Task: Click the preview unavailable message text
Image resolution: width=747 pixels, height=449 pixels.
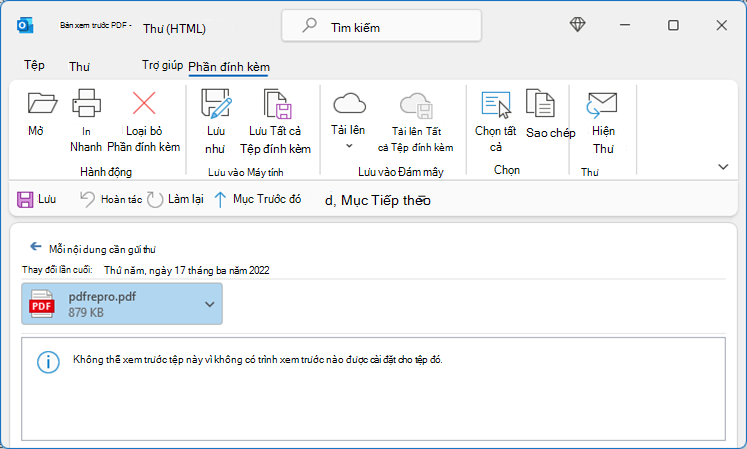Action: click(258, 360)
